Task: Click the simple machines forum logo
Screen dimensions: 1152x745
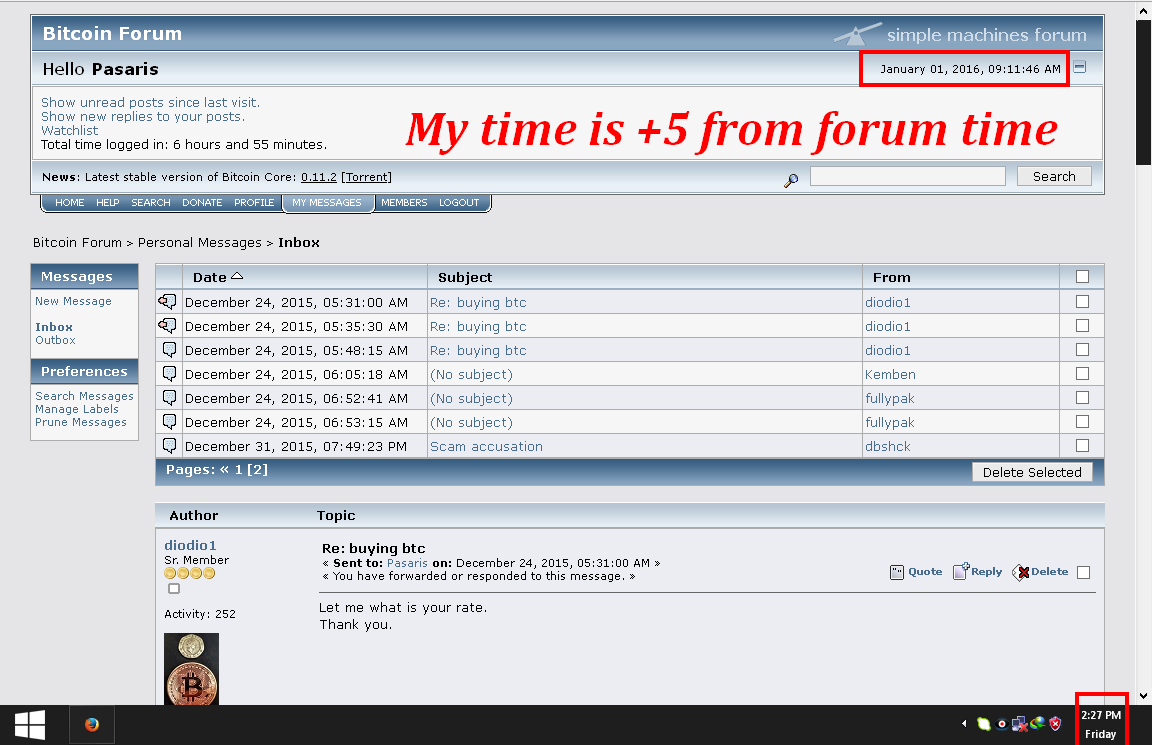Action: coord(961,34)
